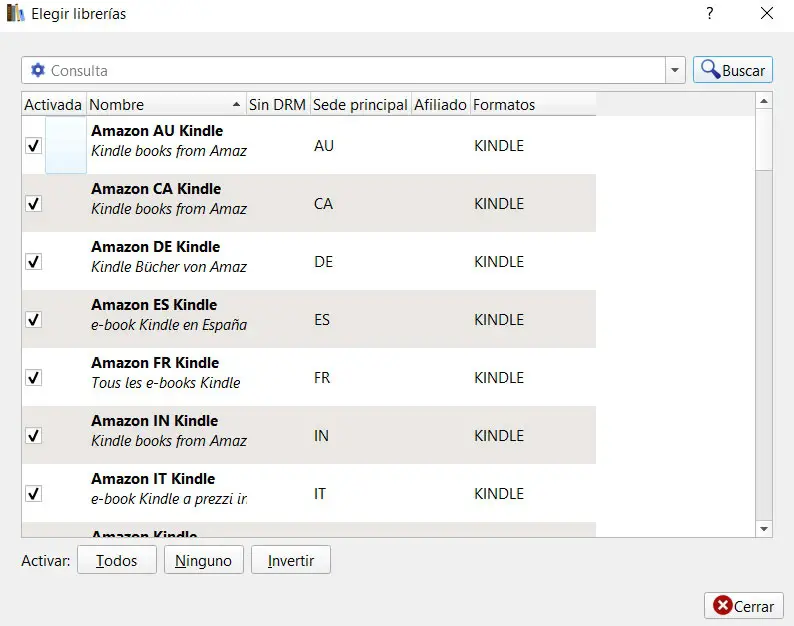Uncheck the Amazon IT Kindle checkbox

(x=33, y=494)
